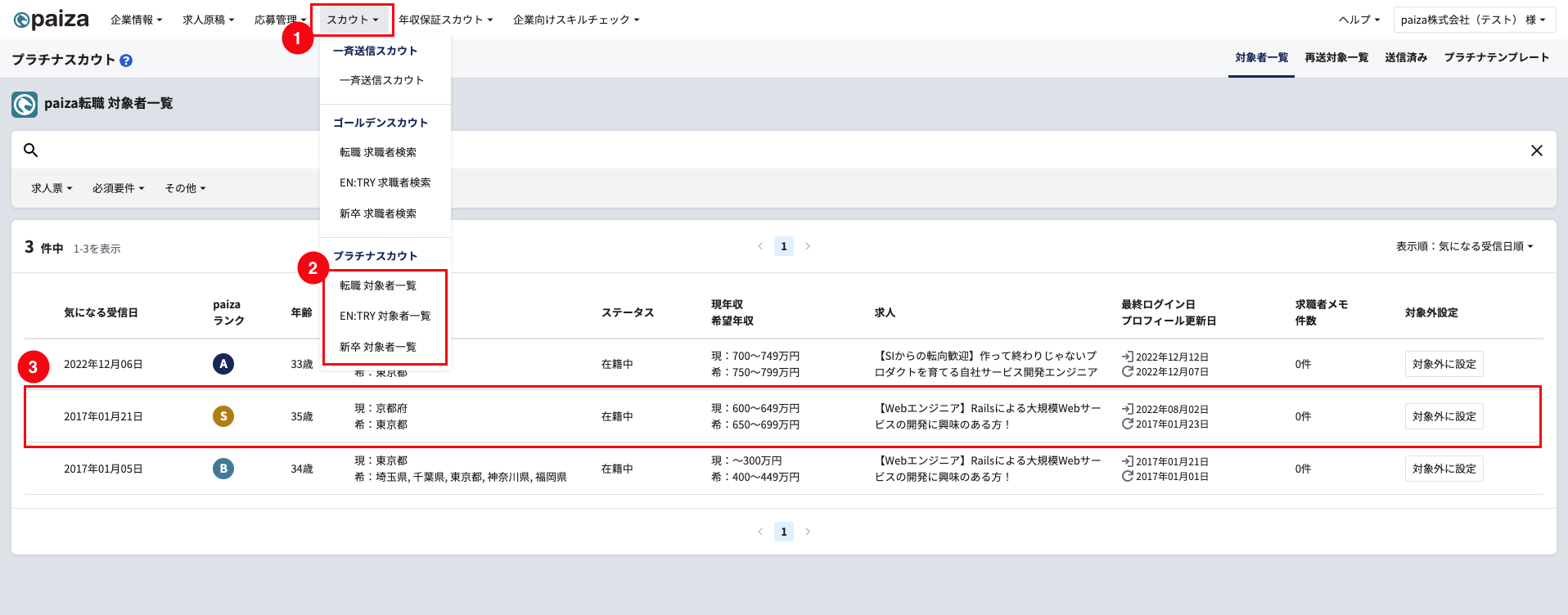Expand the その他 filter
The height and width of the screenshot is (615, 1568).
pyautogui.click(x=185, y=188)
